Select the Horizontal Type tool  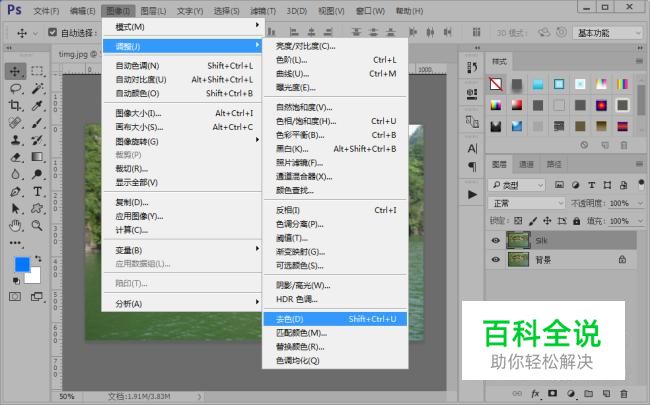pos(37,192)
